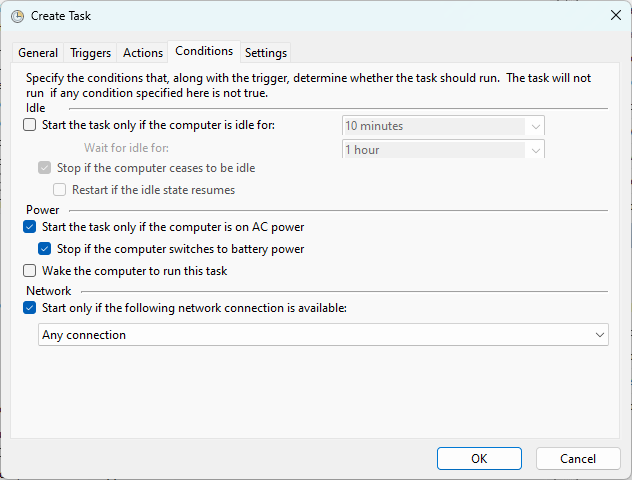Check restart if the idle state resumes
The height and width of the screenshot is (480, 632).
(x=59, y=190)
